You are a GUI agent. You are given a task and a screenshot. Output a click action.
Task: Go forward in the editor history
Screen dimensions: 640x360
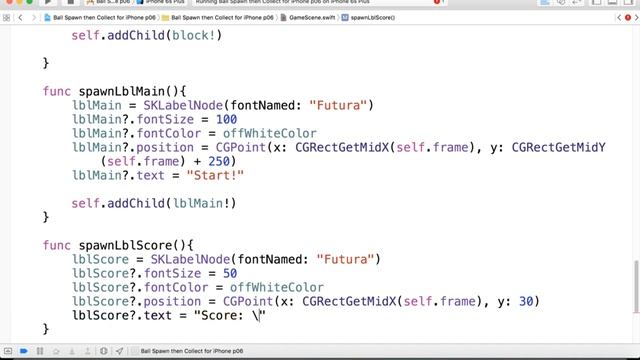34,18
